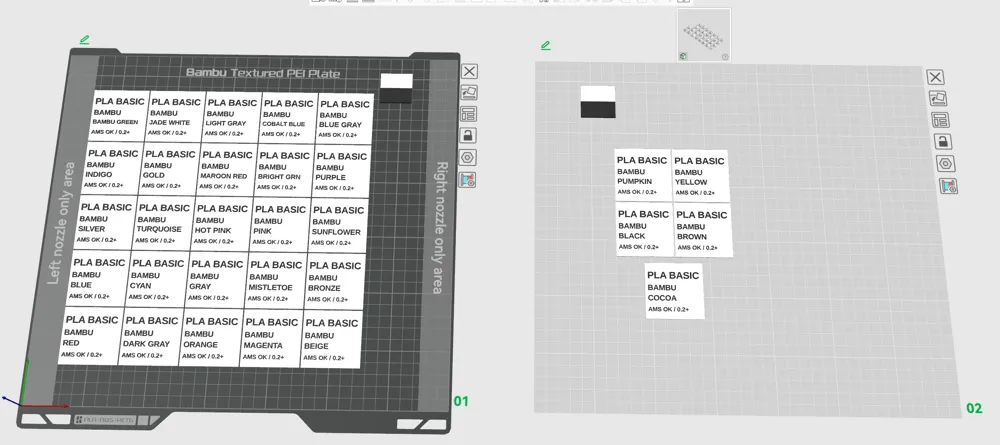Screen dimensions: 1000x445
Task: Select the TURQUOISE swatch card
Action: tap(165, 223)
